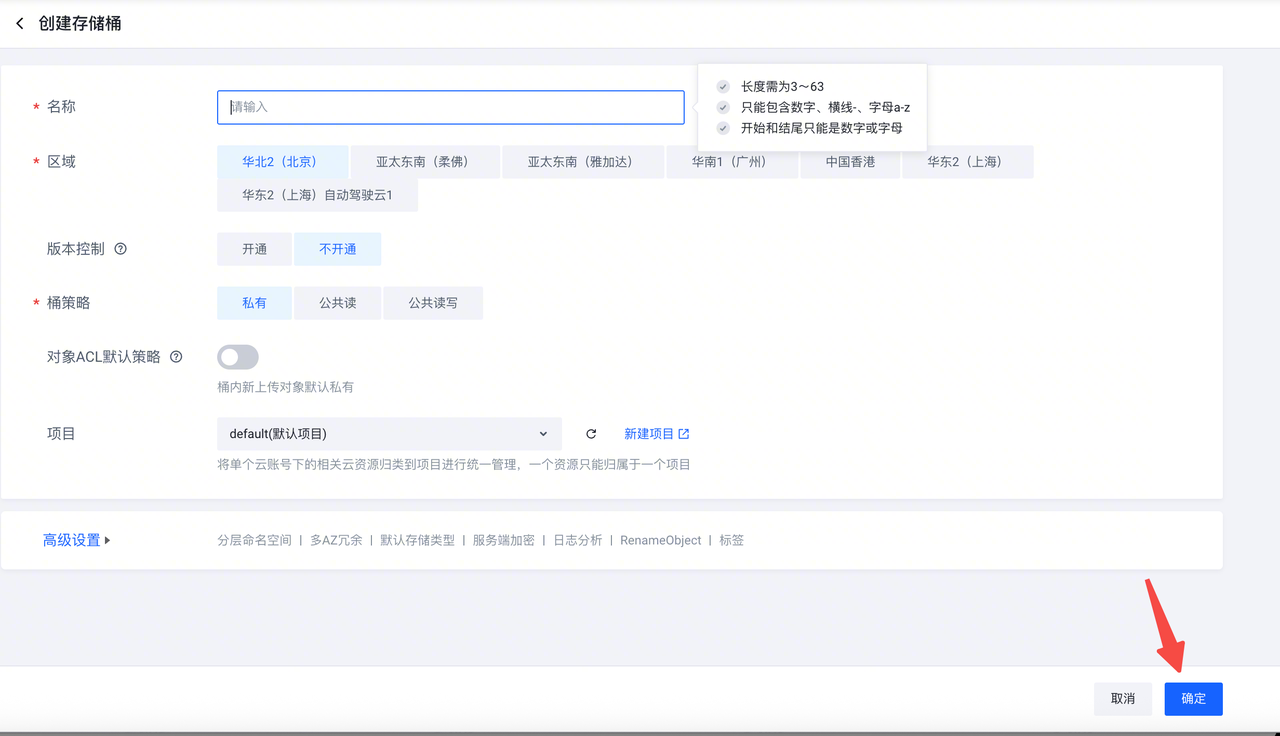1280x736 pixels.
Task: Select 公共读 bucket policy
Action: (x=337, y=303)
